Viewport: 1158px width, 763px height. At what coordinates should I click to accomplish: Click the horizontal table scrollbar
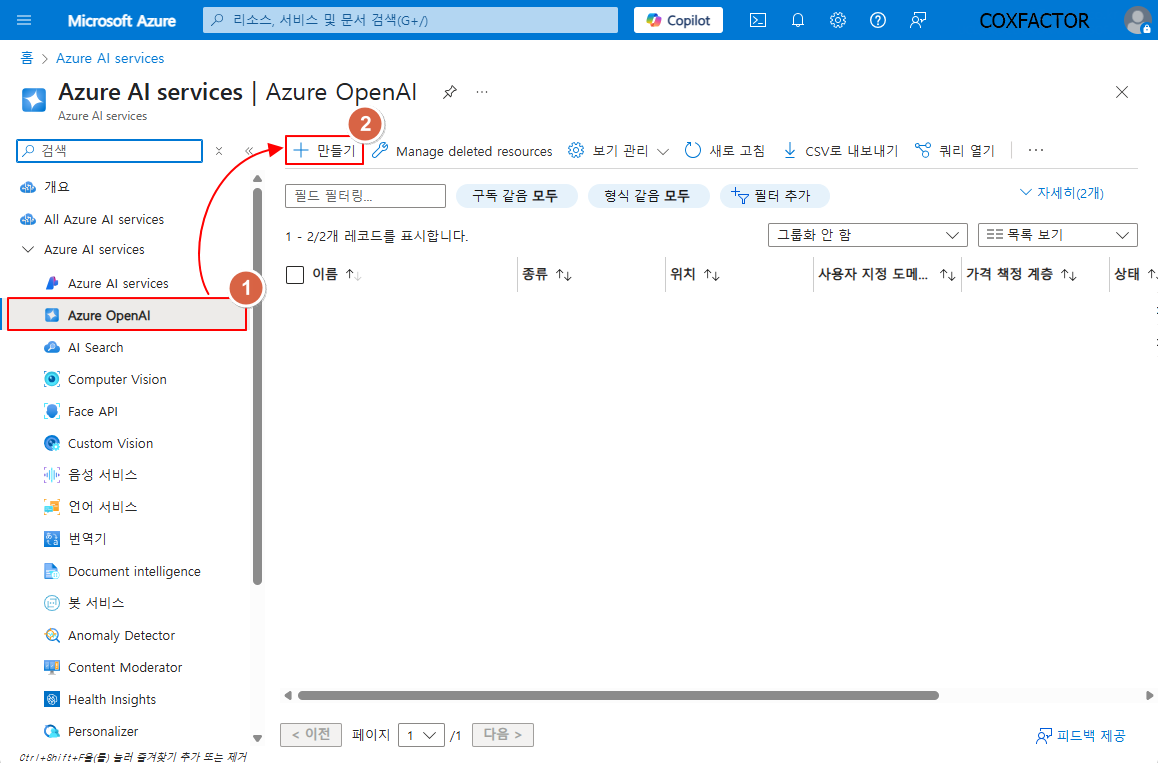pyautogui.click(x=618, y=695)
